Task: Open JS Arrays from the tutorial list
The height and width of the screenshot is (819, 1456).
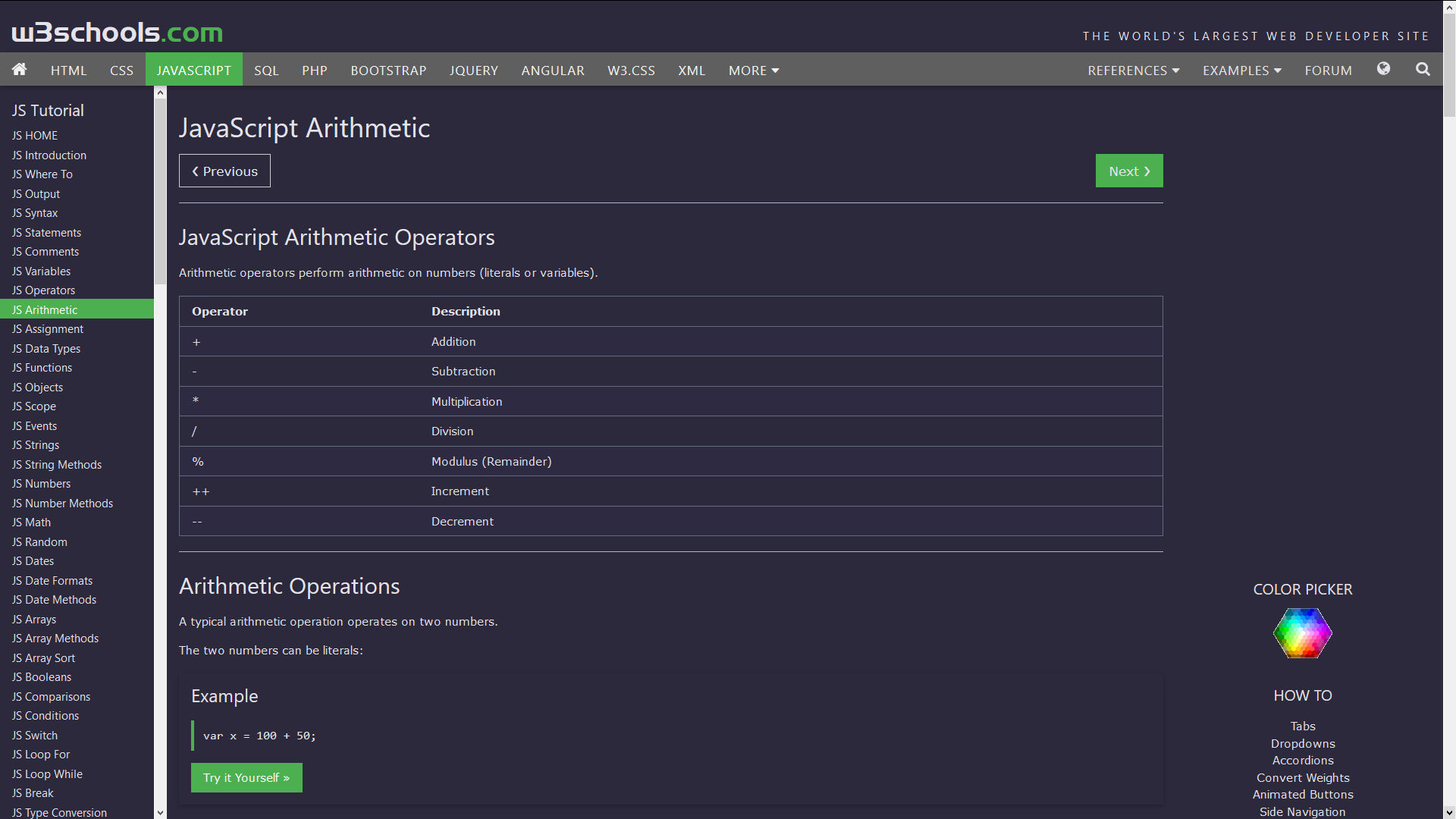Action: click(33, 619)
